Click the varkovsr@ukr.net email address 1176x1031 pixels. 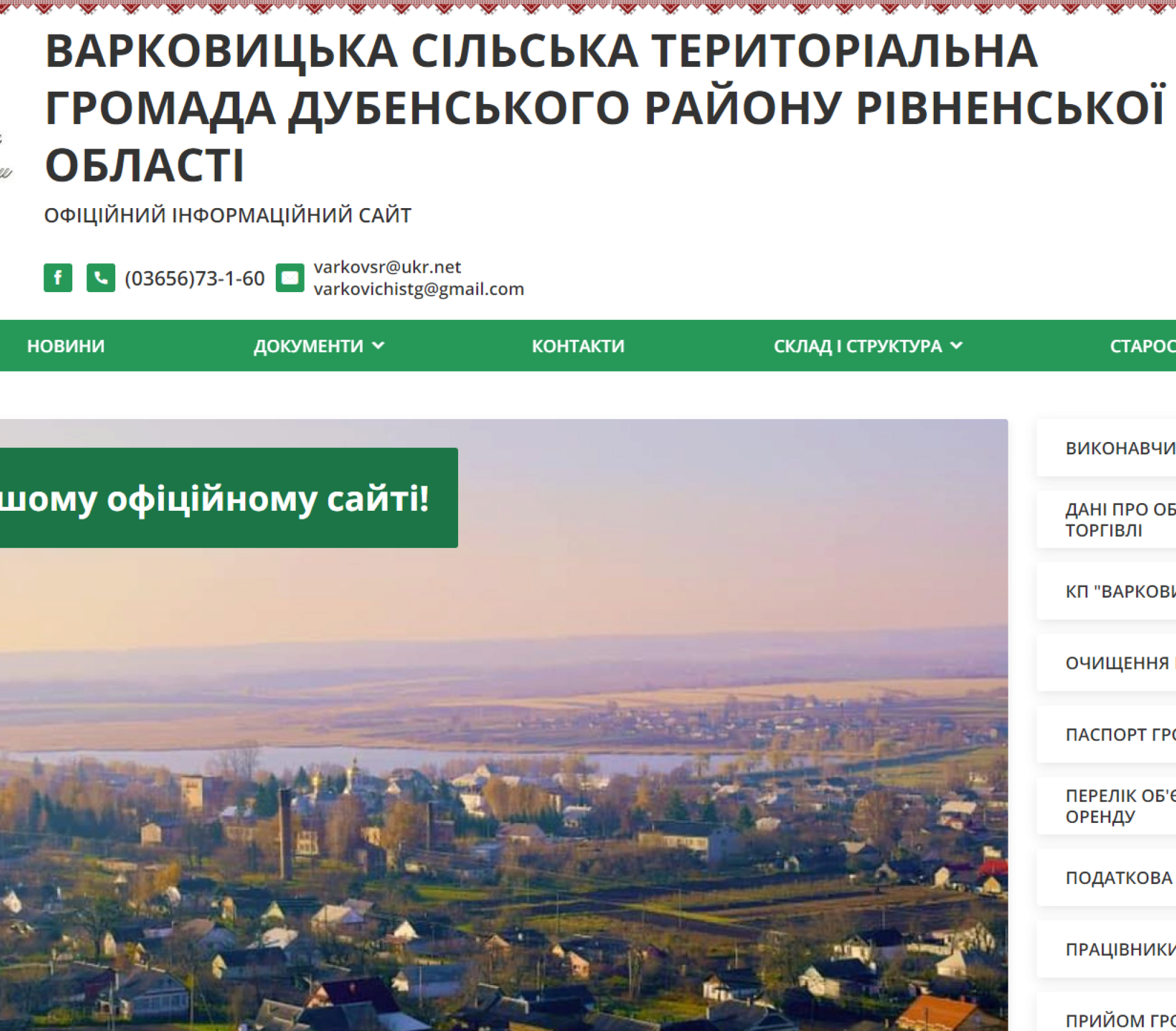tap(387, 267)
